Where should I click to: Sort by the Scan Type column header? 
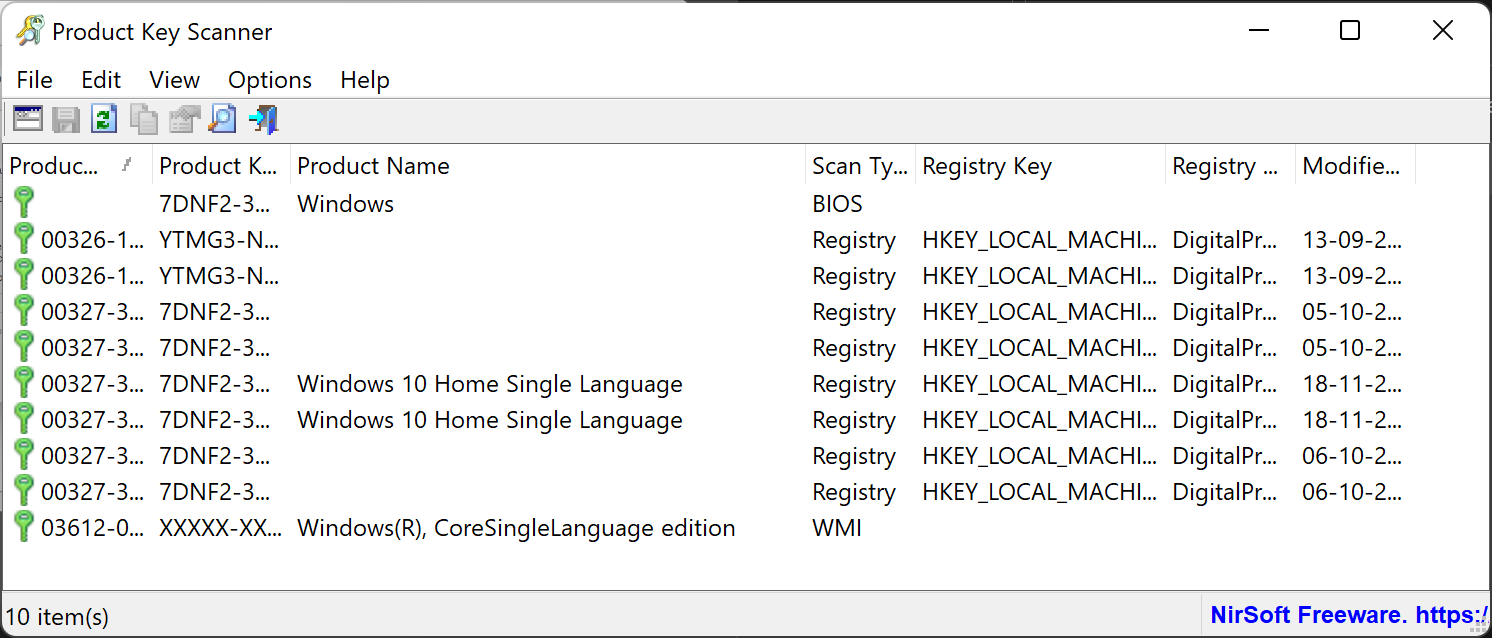860,166
